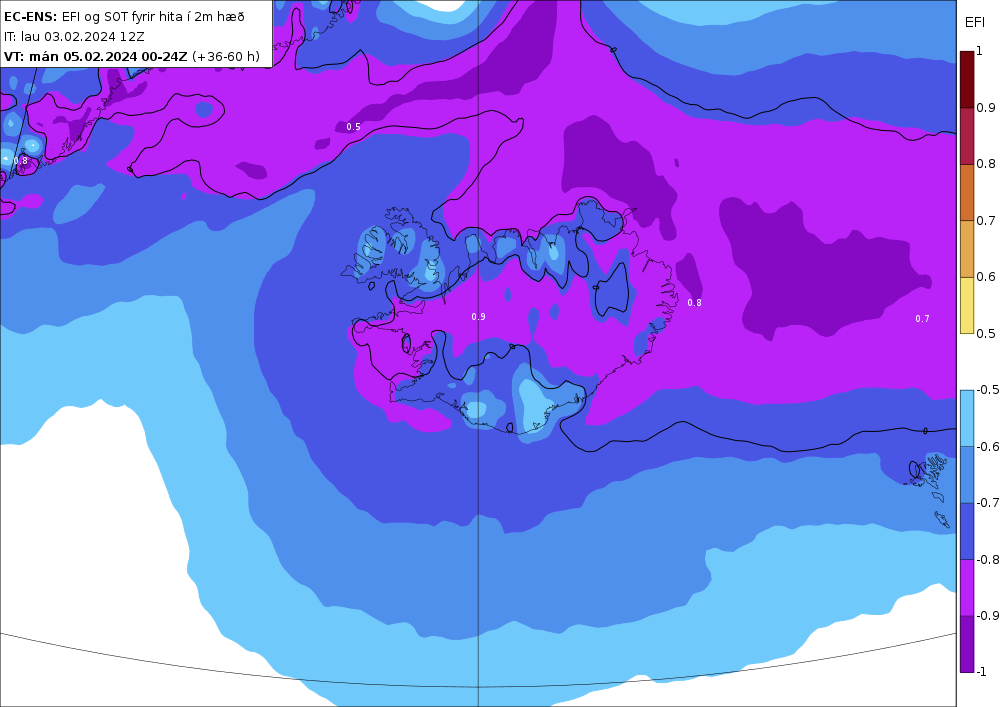The height and width of the screenshot is (707, 1000).
Task: Click the legend value 1 at top
Action: 980,51
